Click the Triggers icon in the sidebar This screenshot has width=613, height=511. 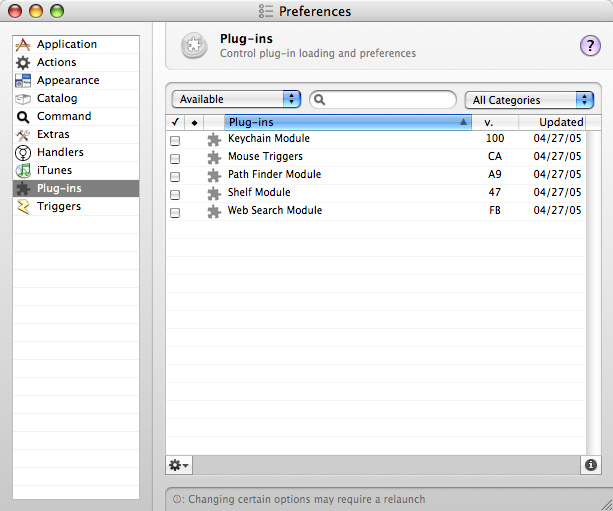point(23,207)
